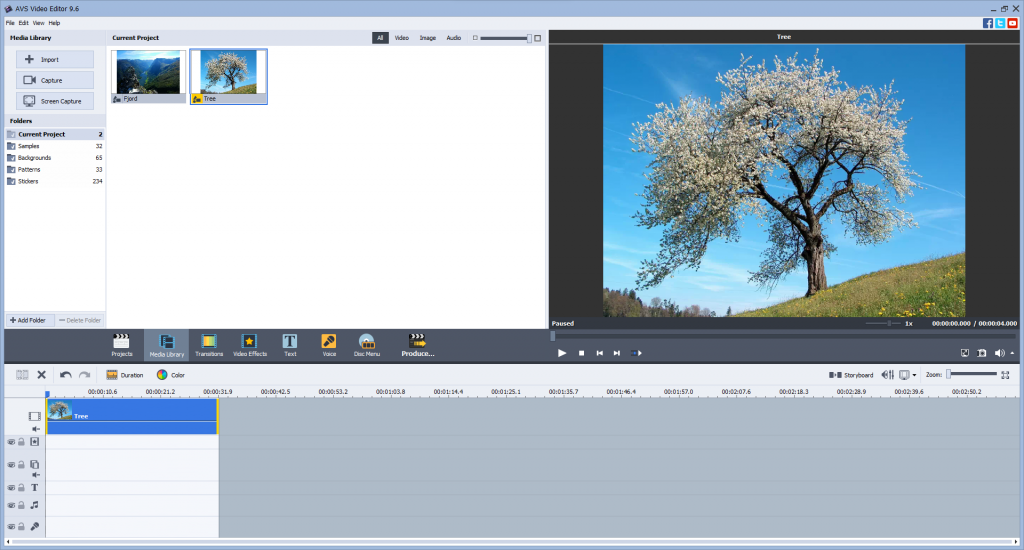
Task: Open the Disc Menu section
Action: point(366,345)
